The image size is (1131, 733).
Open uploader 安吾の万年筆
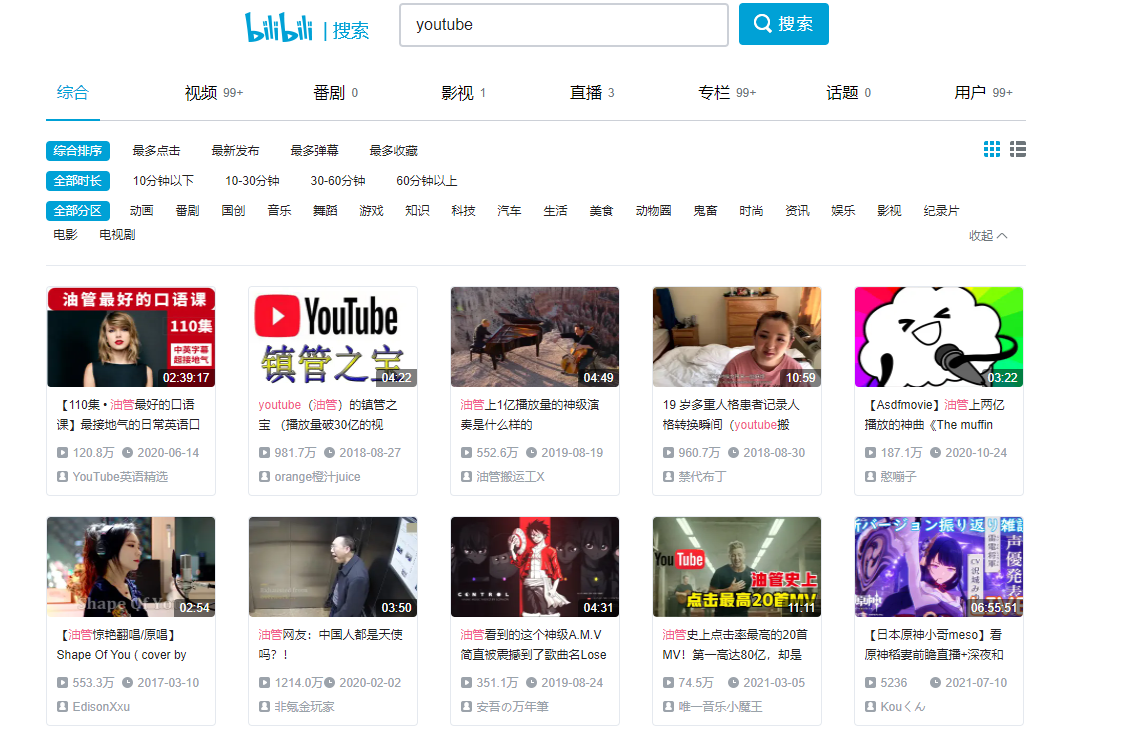tap(513, 706)
